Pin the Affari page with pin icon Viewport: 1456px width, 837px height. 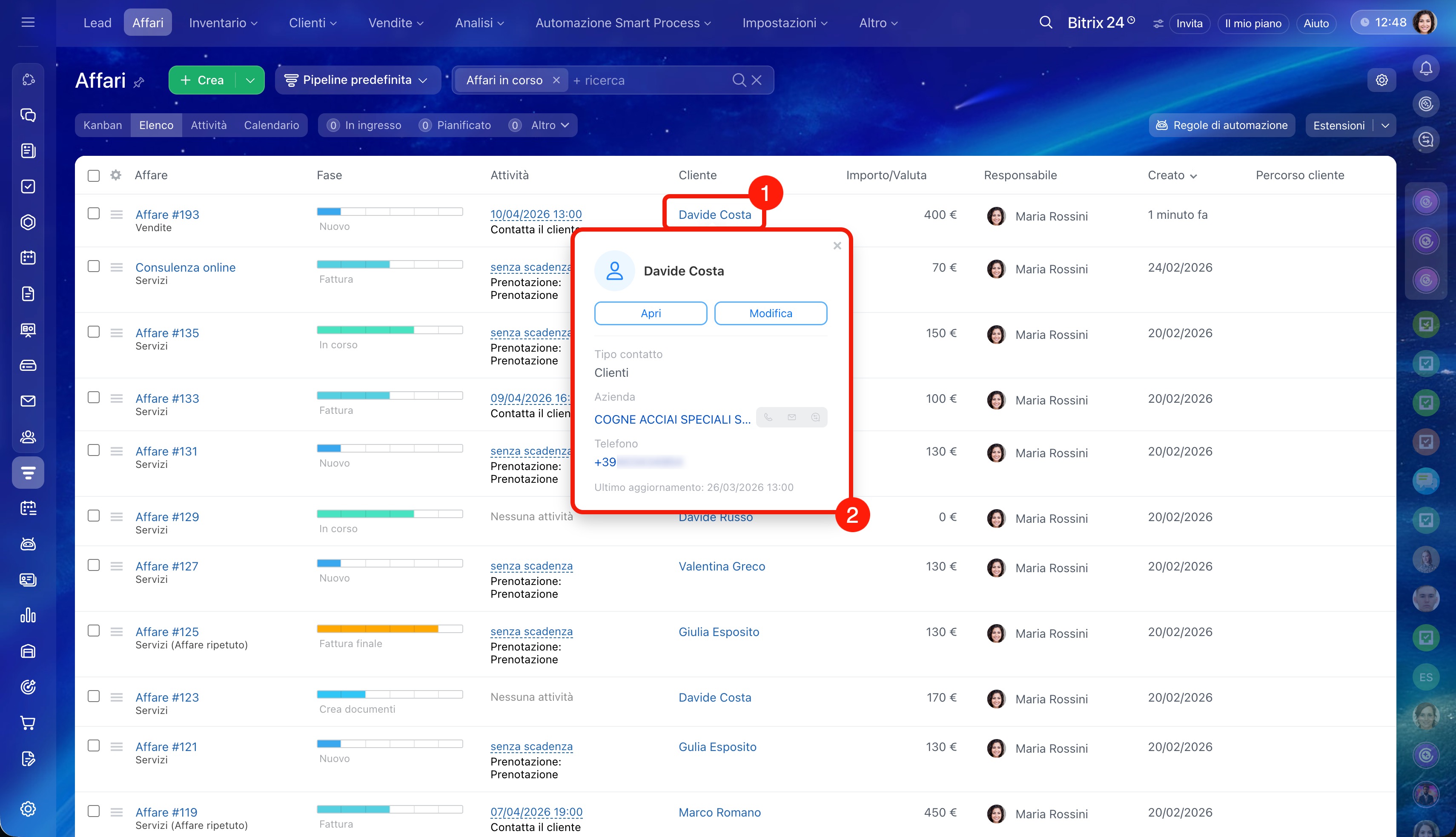pyautogui.click(x=138, y=83)
